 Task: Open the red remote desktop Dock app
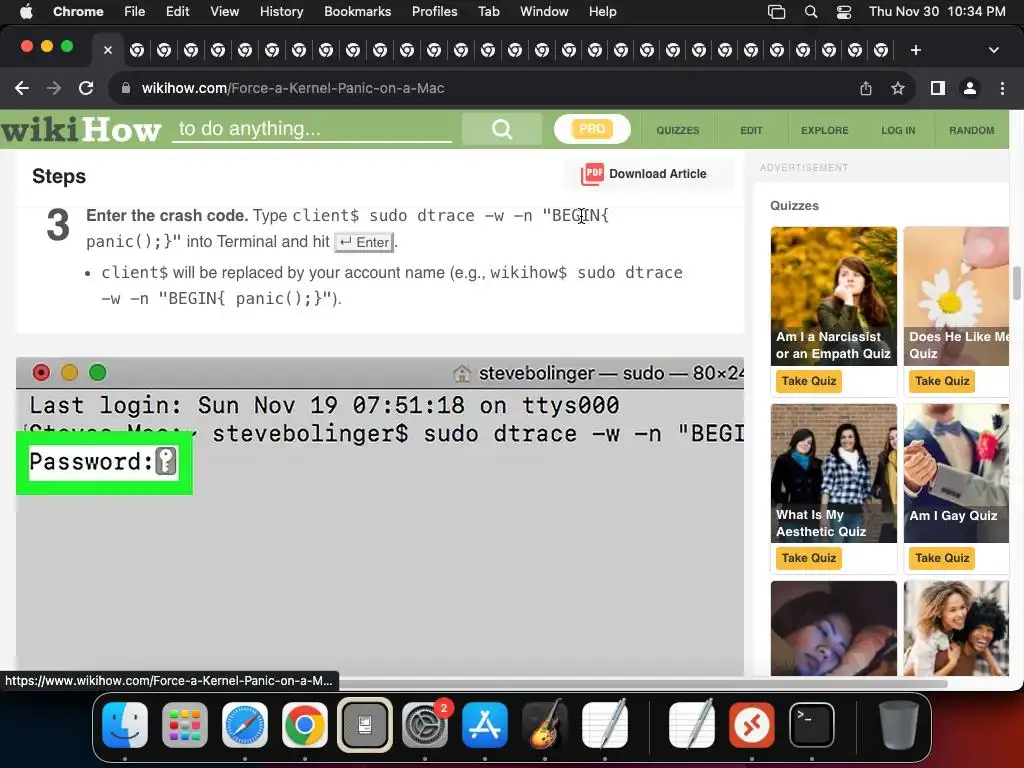click(x=752, y=724)
